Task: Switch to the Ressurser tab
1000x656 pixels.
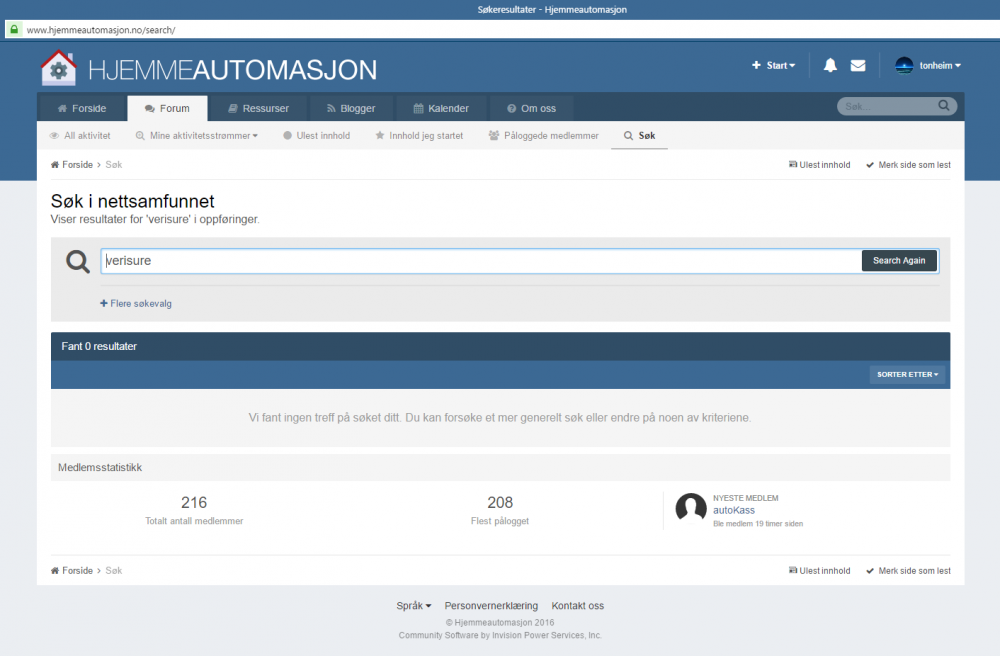Action: [258, 108]
